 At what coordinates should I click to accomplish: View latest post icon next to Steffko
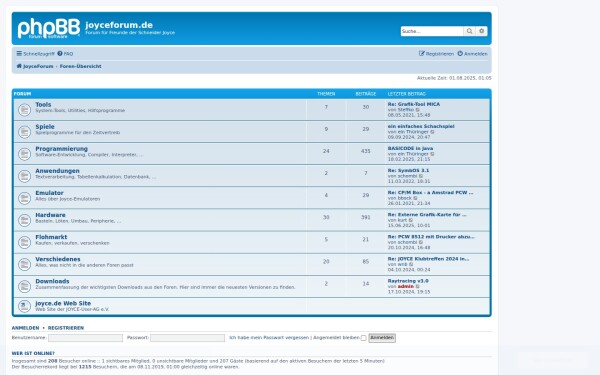(x=418, y=110)
